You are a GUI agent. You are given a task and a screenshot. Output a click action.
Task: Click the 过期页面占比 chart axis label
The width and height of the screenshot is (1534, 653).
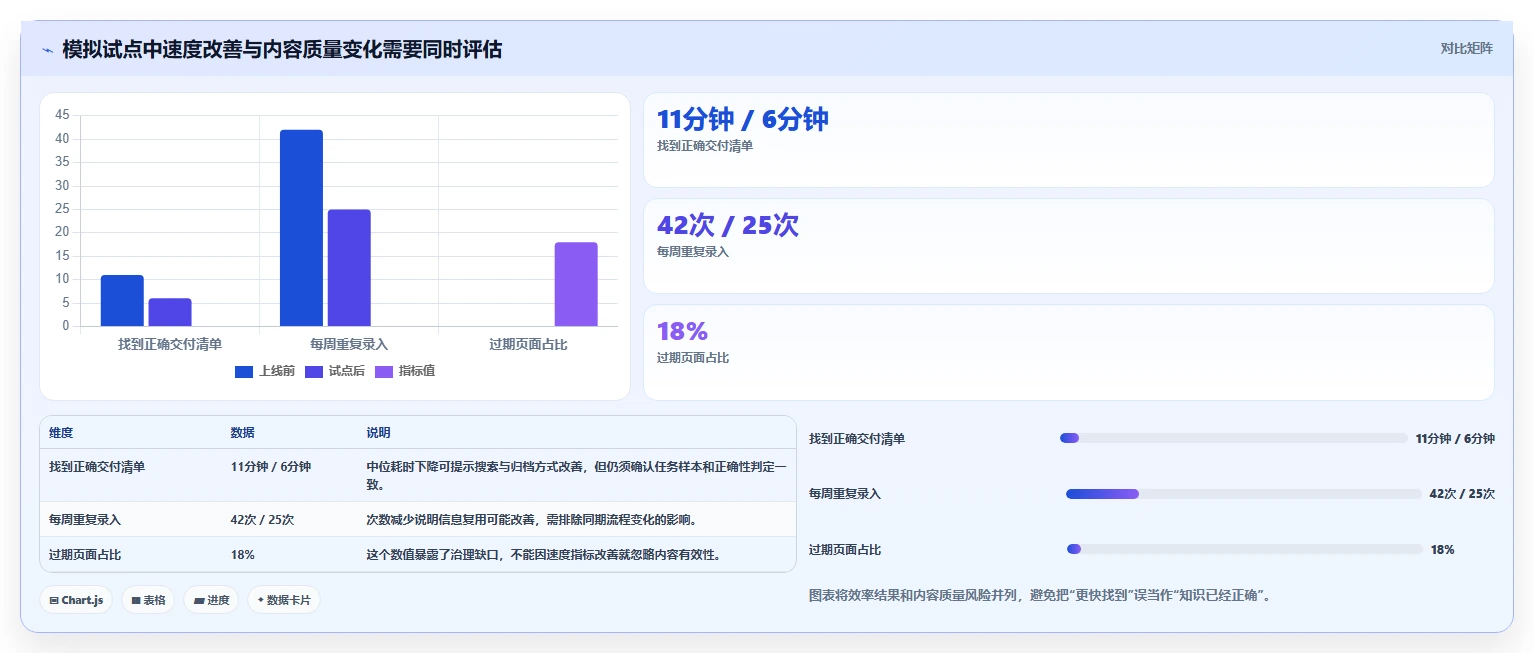pos(528,344)
